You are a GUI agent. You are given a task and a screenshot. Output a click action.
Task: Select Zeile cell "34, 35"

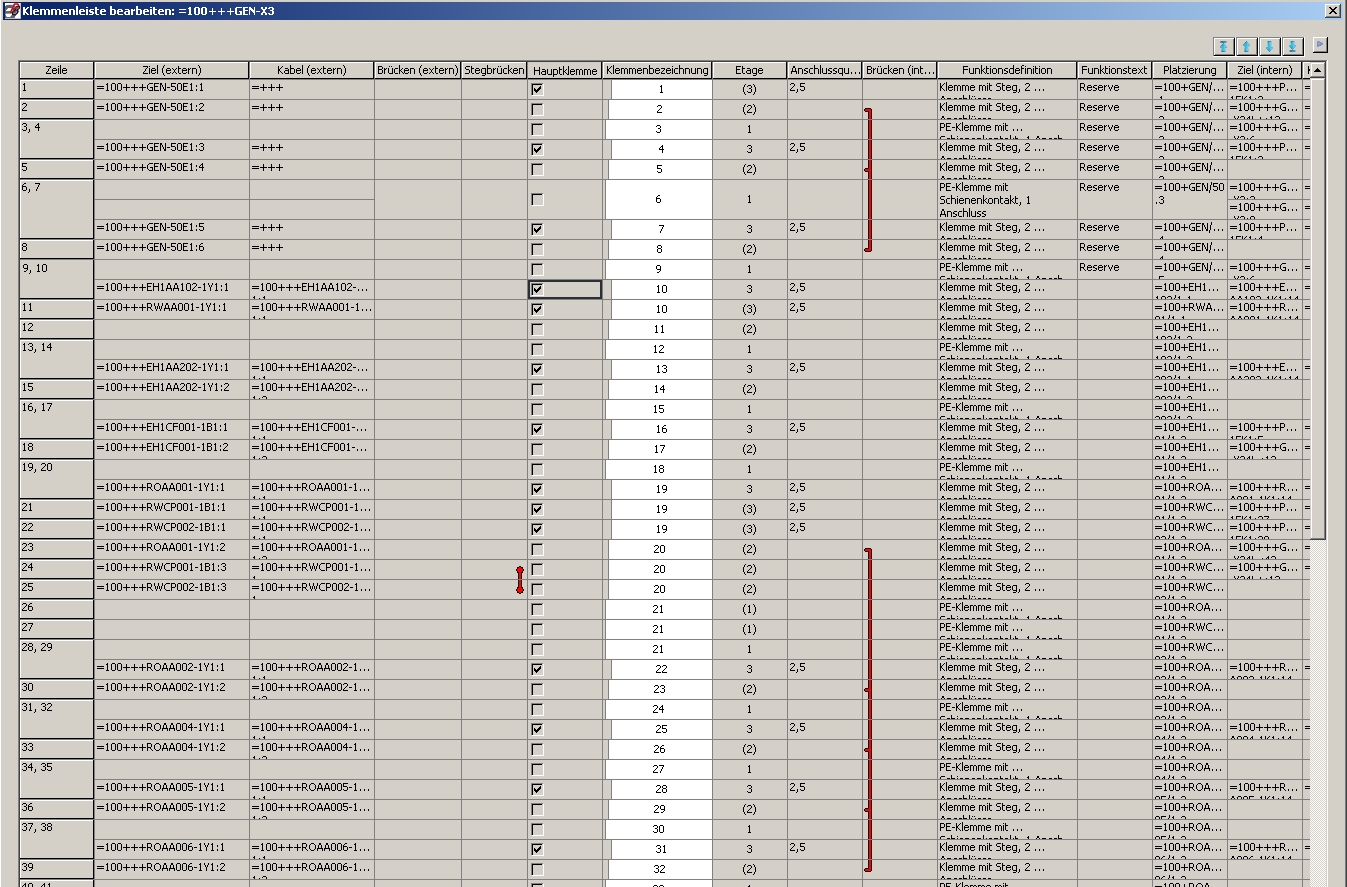pos(56,780)
